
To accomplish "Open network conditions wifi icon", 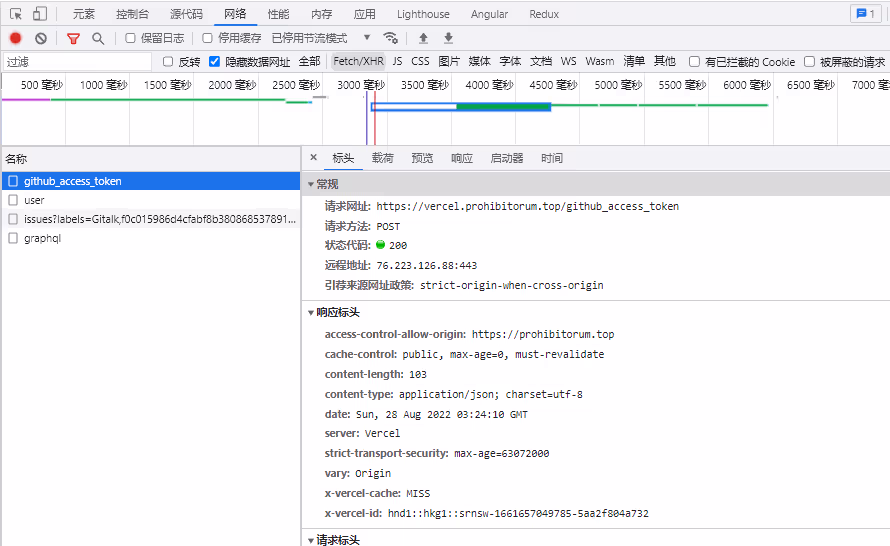I will [x=391, y=38].
